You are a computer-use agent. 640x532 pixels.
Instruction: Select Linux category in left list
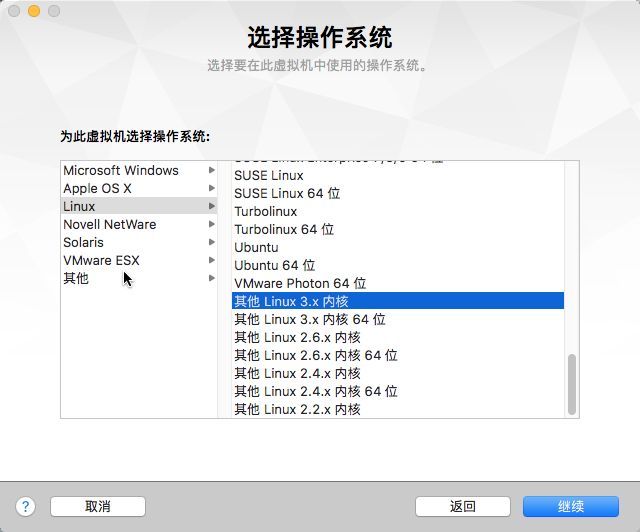pyautogui.click(x=139, y=206)
